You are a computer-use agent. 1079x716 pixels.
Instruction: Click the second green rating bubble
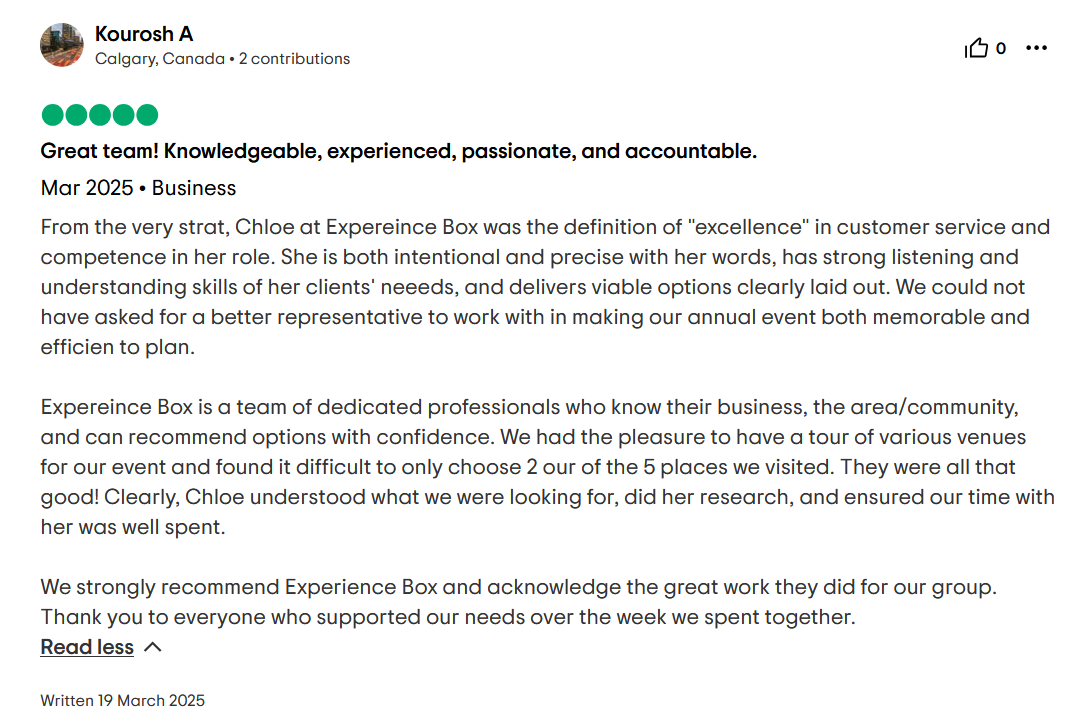[76, 115]
